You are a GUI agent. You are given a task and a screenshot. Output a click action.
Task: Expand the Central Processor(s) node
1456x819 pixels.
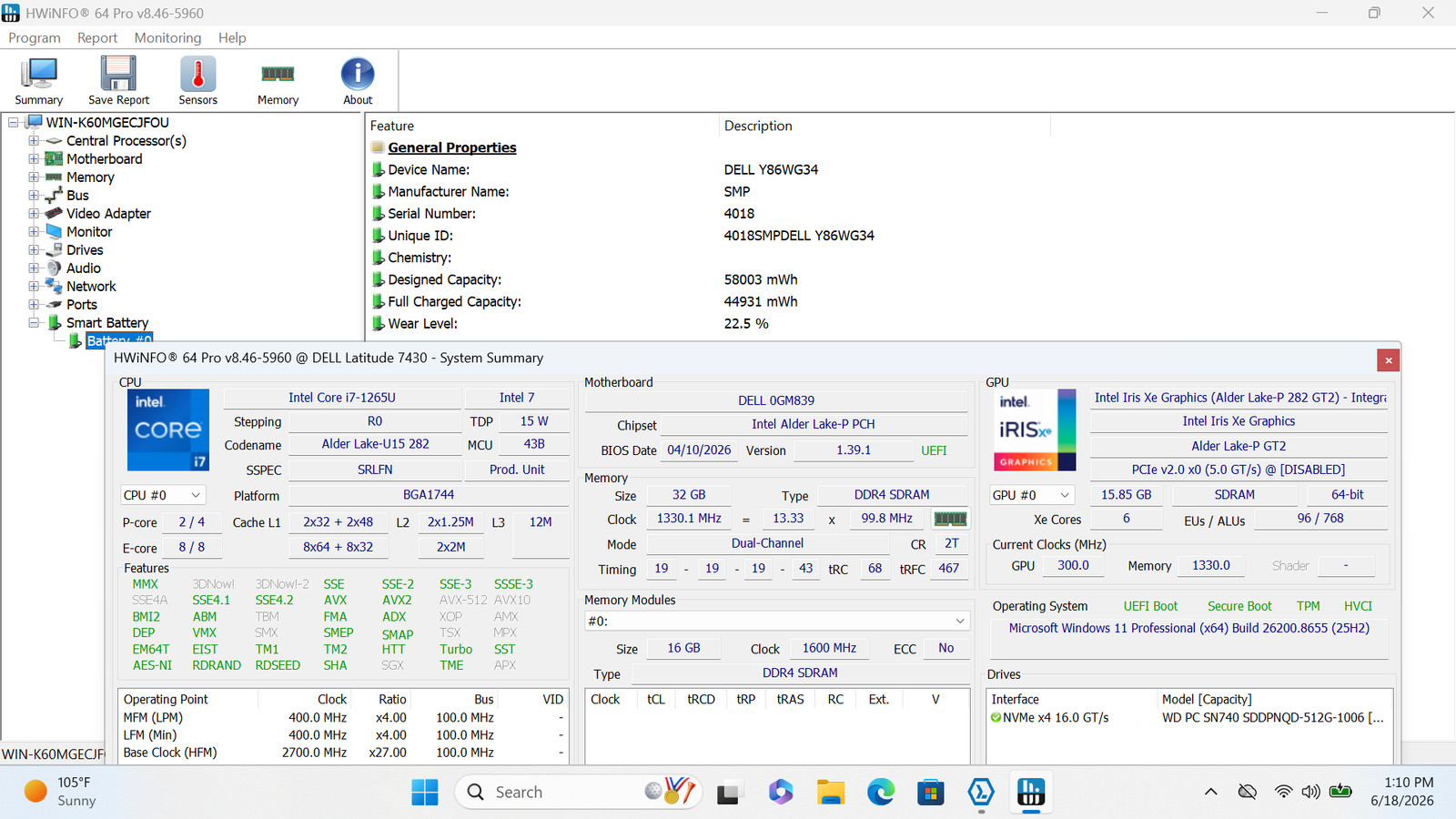(x=34, y=141)
